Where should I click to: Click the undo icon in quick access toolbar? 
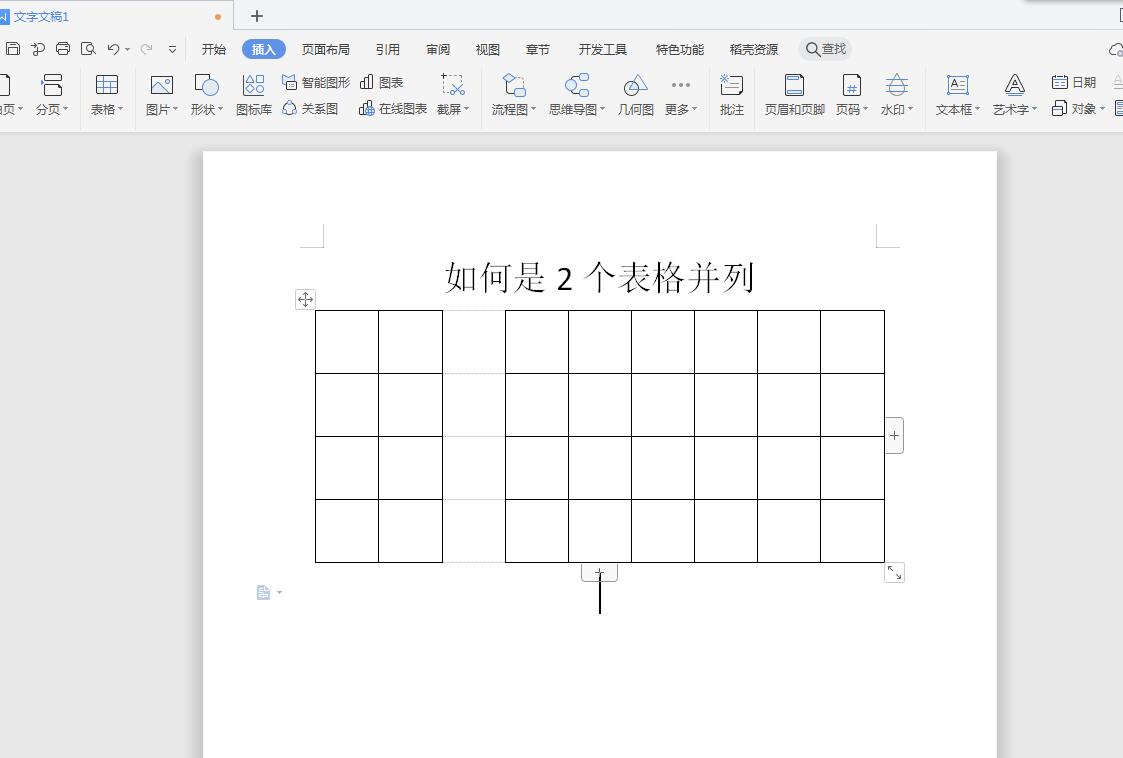tap(113, 47)
